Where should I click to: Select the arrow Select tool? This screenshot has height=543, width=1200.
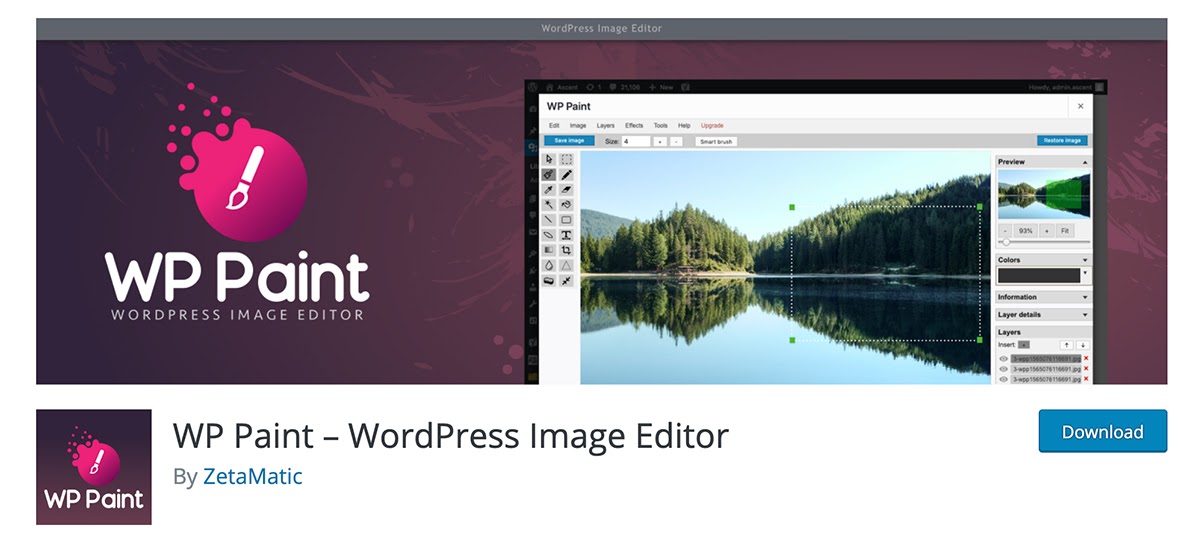pos(549,159)
